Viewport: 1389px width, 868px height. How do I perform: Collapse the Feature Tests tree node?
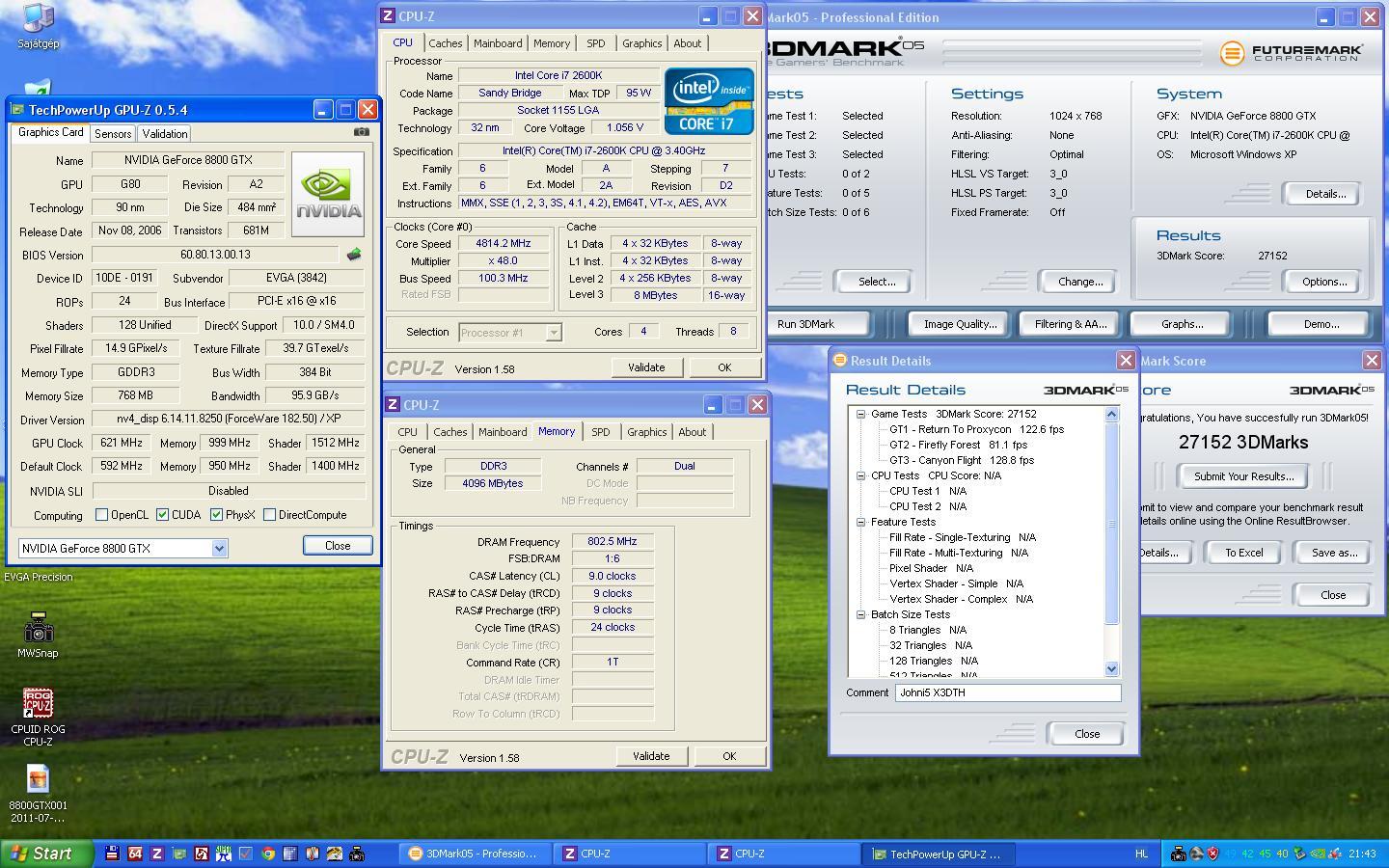click(860, 522)
